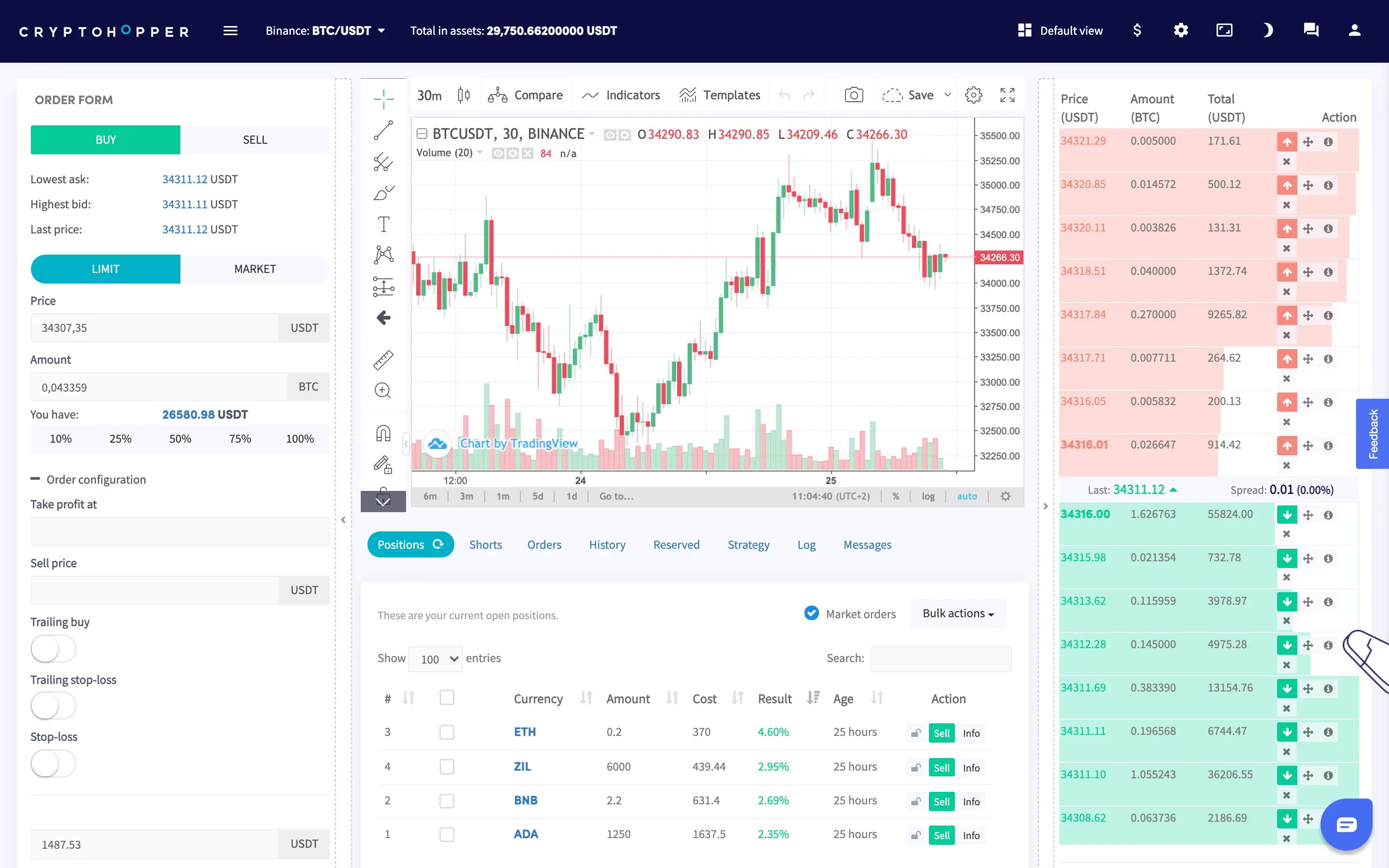This screenshot has height=868, width=1389.
Task: Click the crosshair/cursor drawing tool icon
Action: 382,94
